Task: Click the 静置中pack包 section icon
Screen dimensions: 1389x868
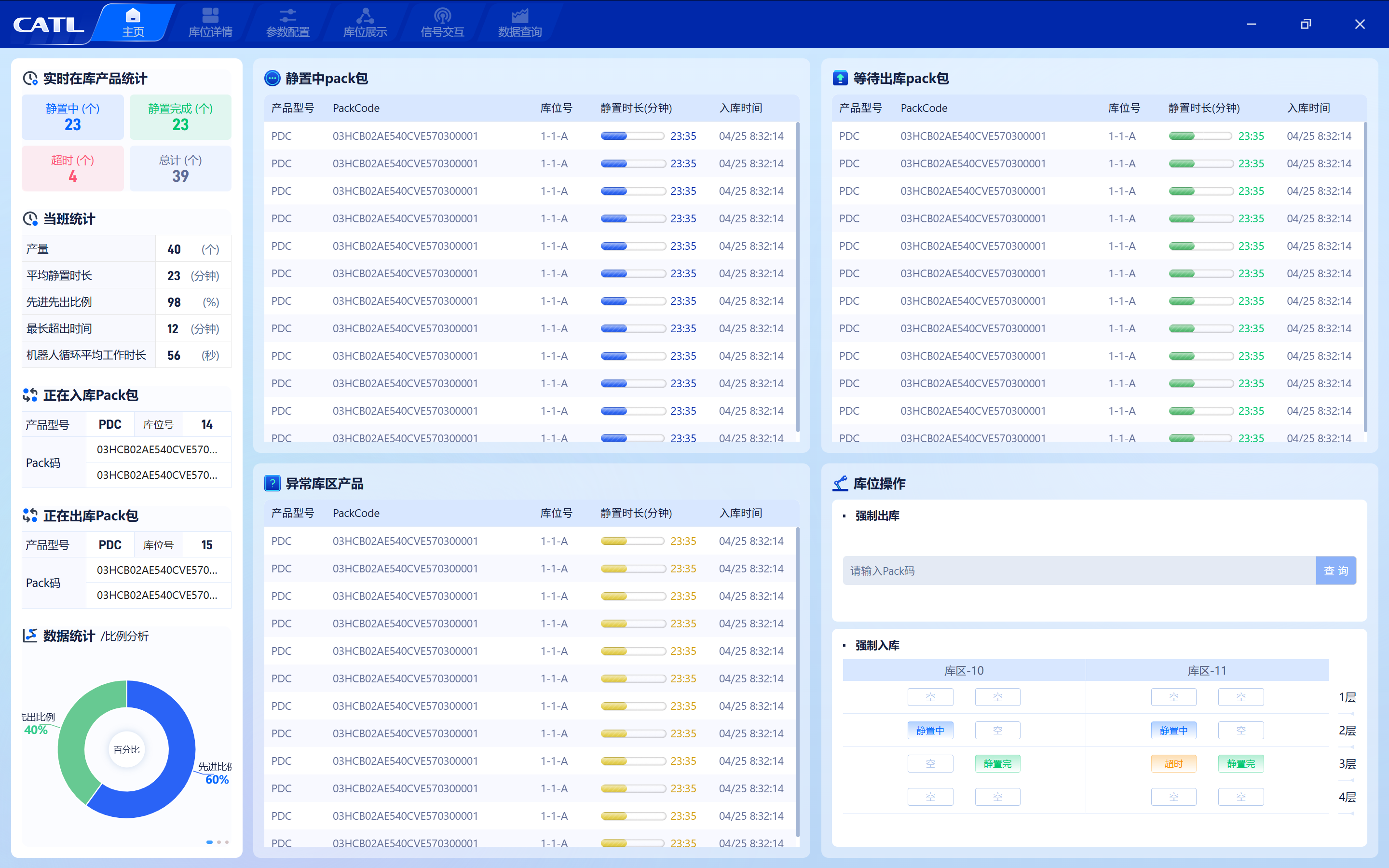Action: point(272,78)
